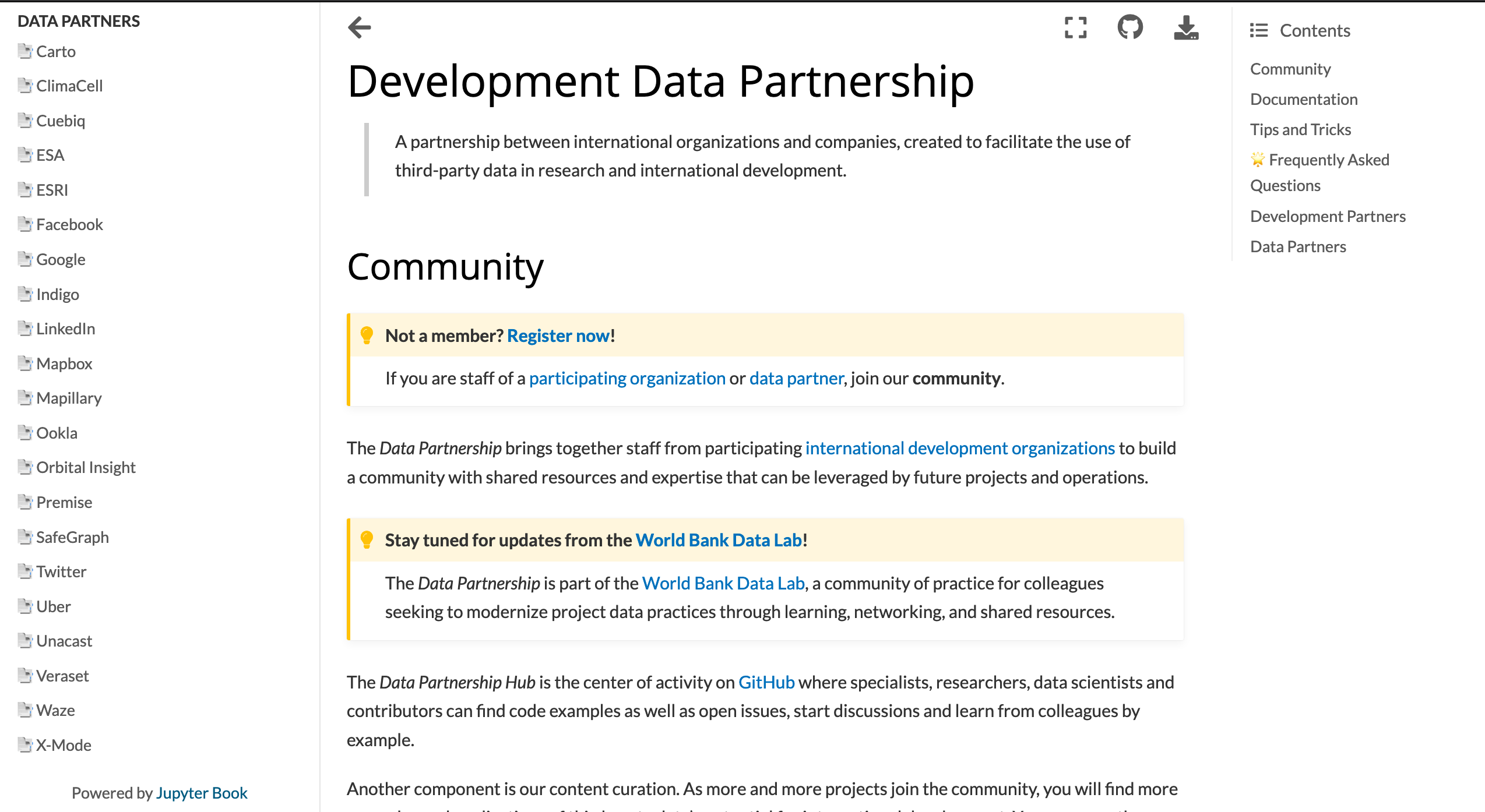Open the Mapbox sidebar entry
The height and width of the screenshot is (812, 1485).
pos(64,363)
